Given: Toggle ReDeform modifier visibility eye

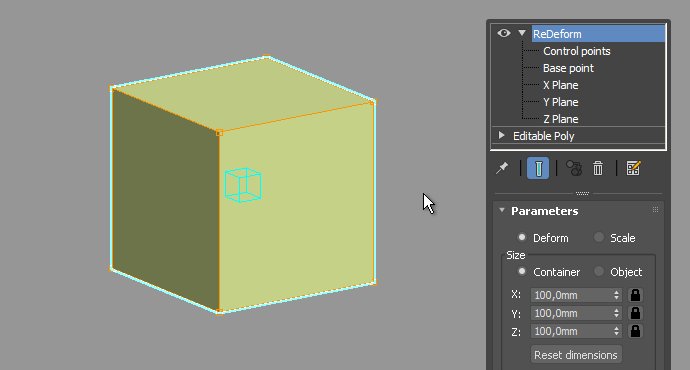Looking at the screenshot, I should point(504,33).
